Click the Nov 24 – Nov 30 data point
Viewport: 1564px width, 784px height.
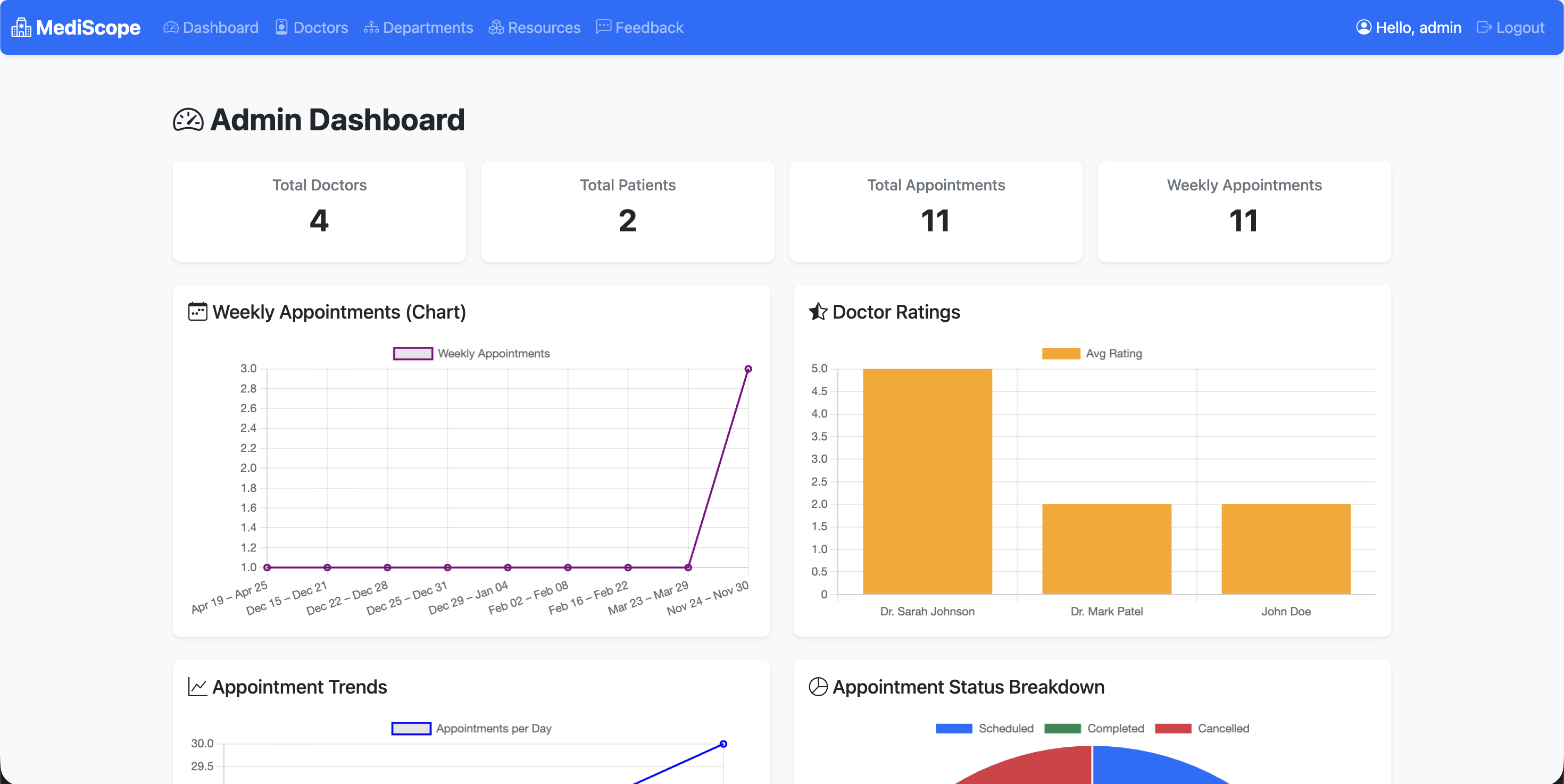(x=748, y=369)
